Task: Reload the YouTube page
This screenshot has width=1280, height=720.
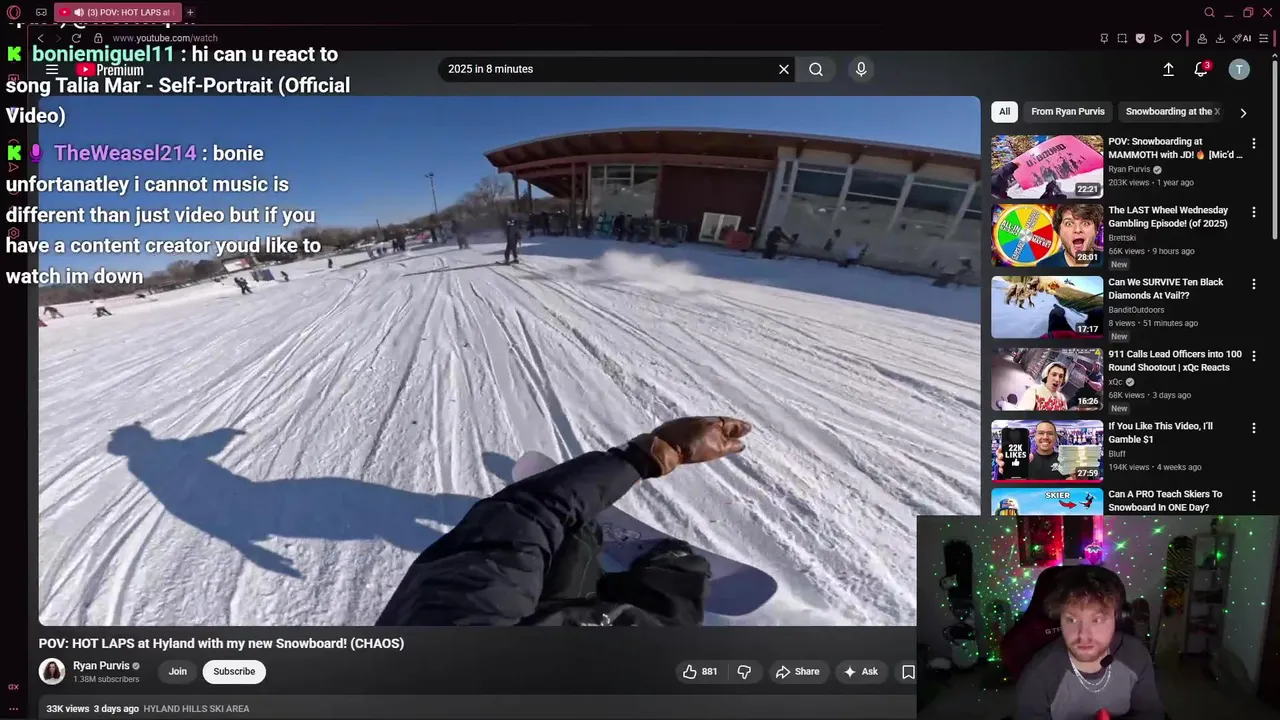Action: pyautogui.click(x=76, y=38)
